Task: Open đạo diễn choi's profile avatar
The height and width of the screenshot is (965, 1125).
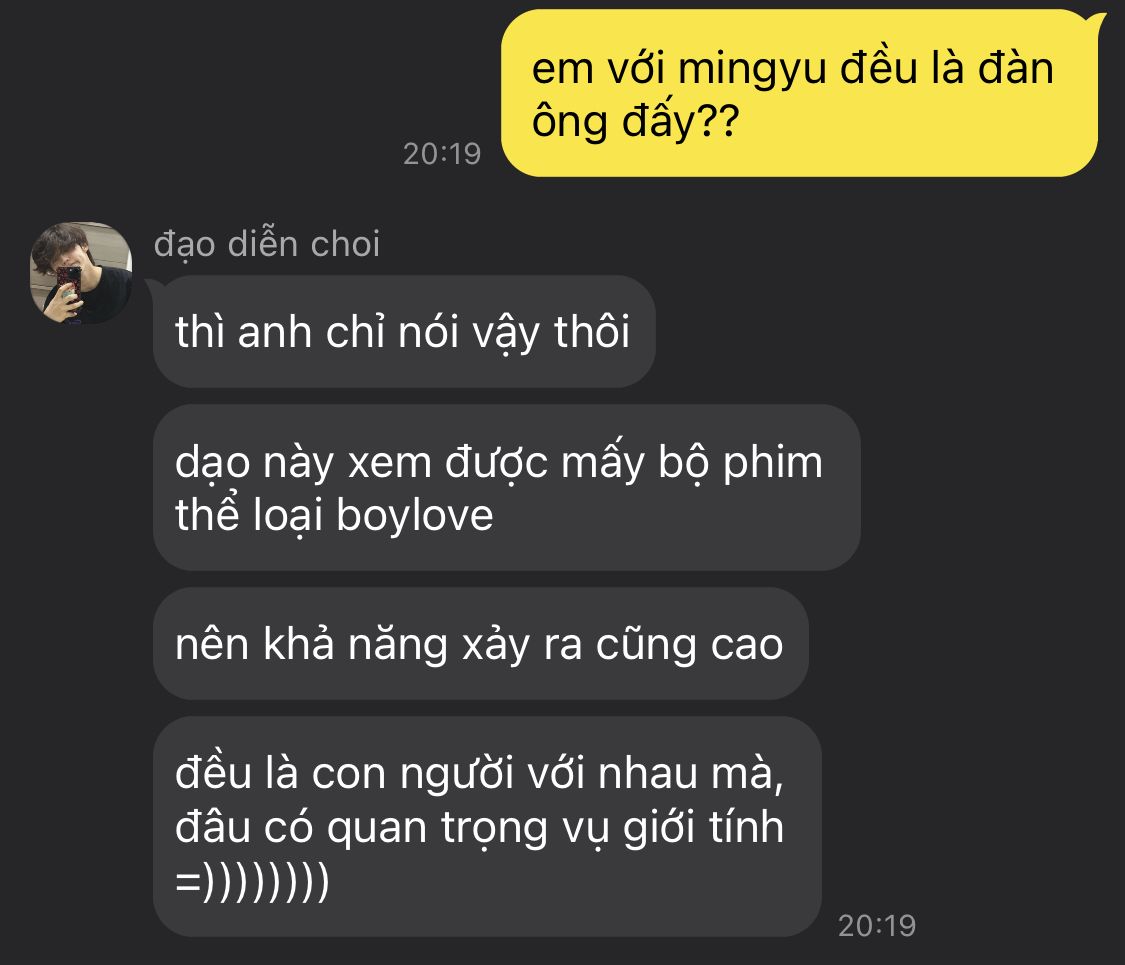Action: point(80,273)
